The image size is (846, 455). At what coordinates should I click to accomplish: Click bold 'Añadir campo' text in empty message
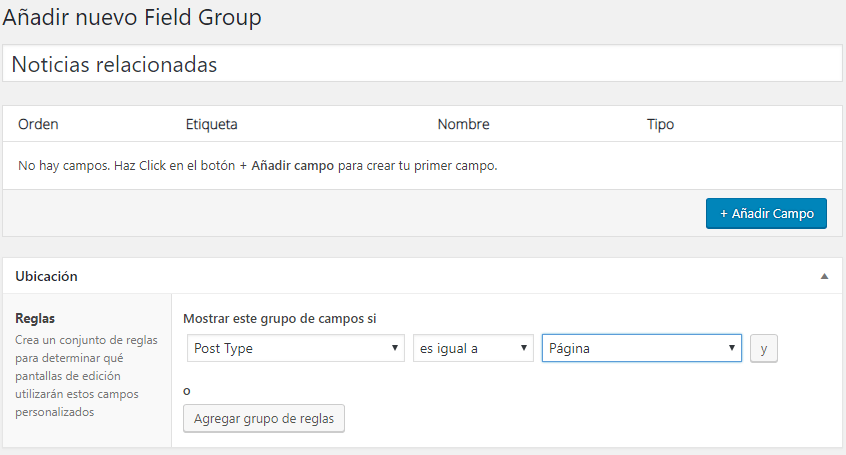point(293,165)
